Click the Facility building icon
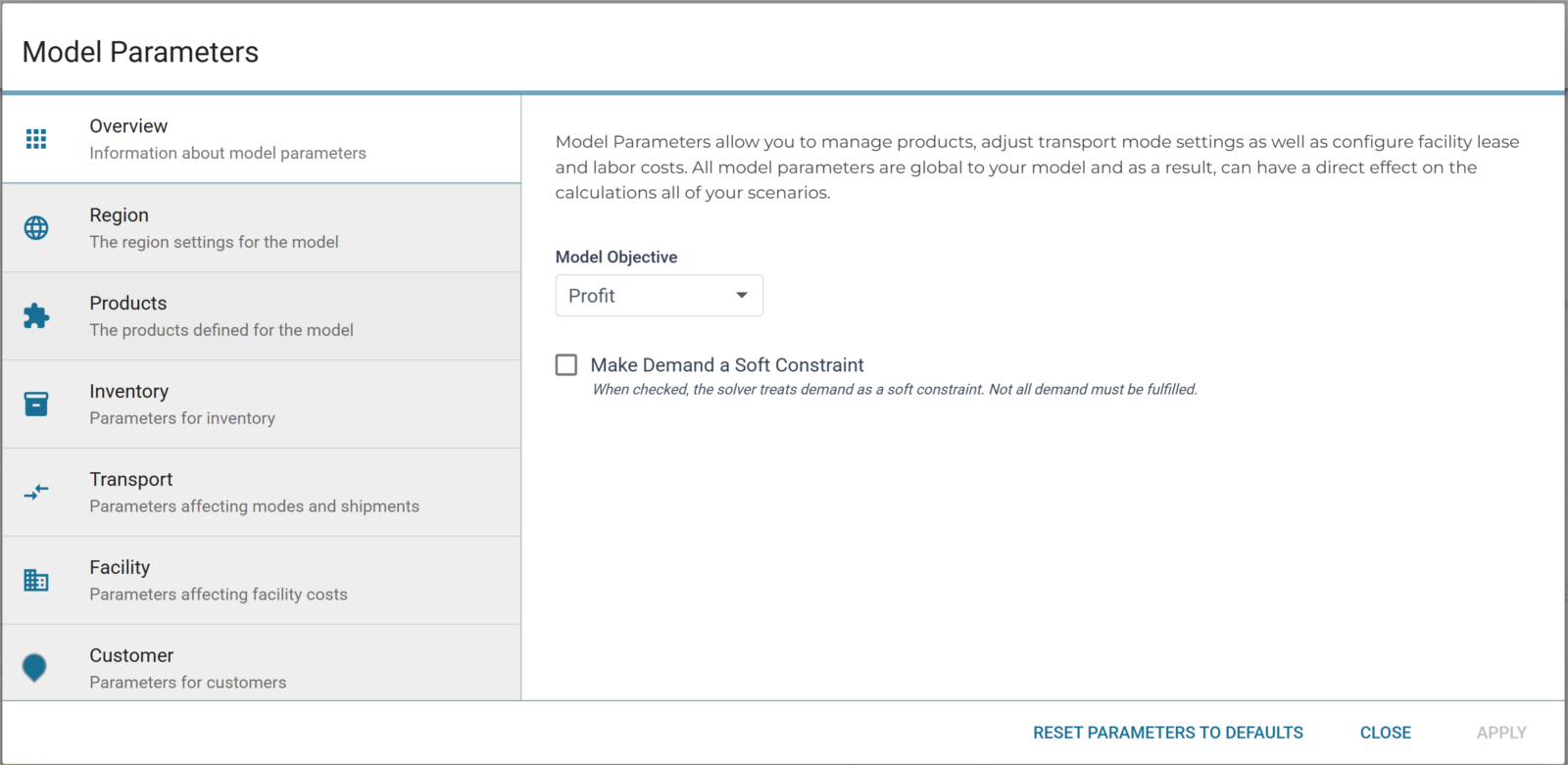 coord(36,580)
